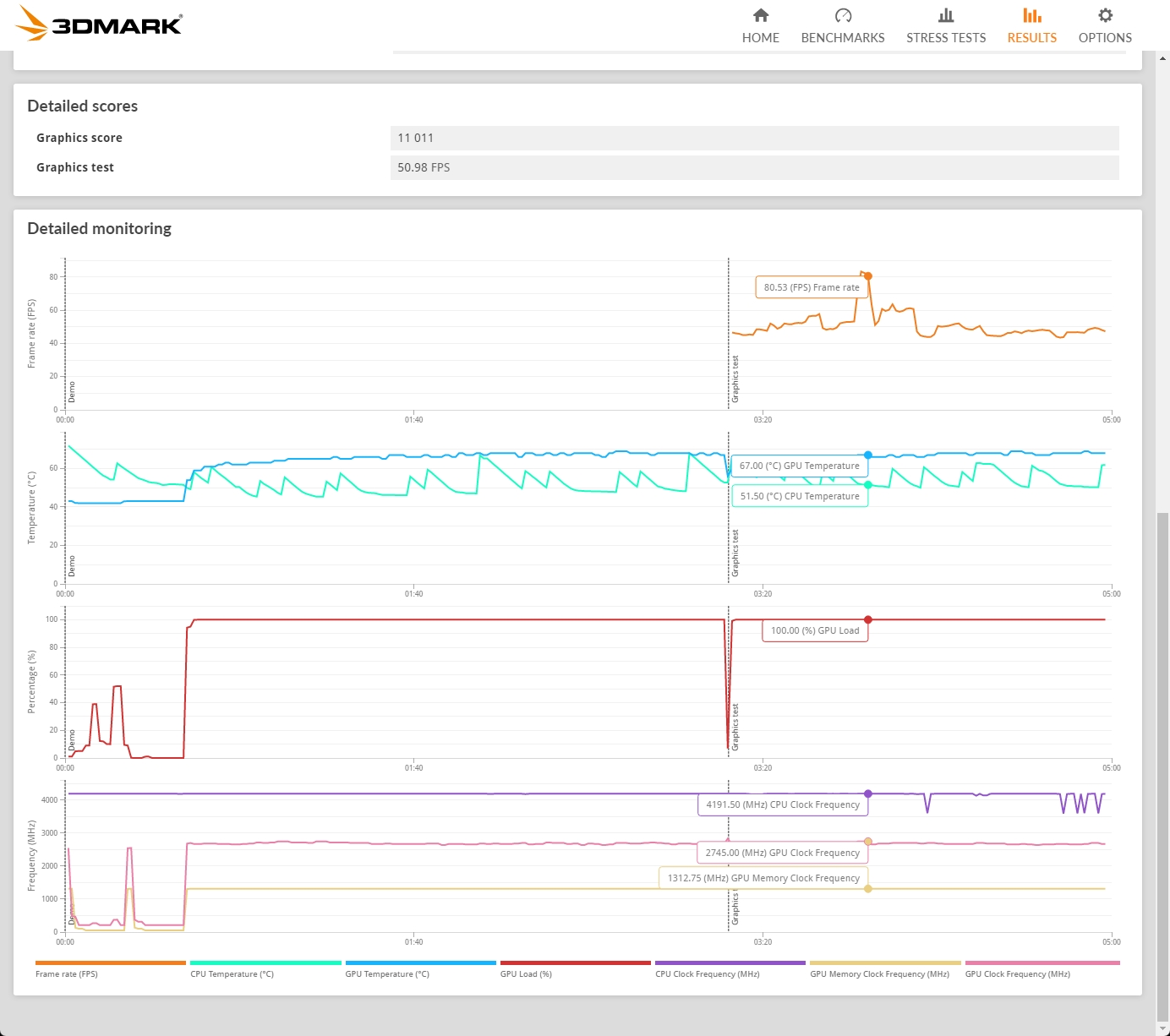Click the scrollbar down arrow

(1163, 1029)
